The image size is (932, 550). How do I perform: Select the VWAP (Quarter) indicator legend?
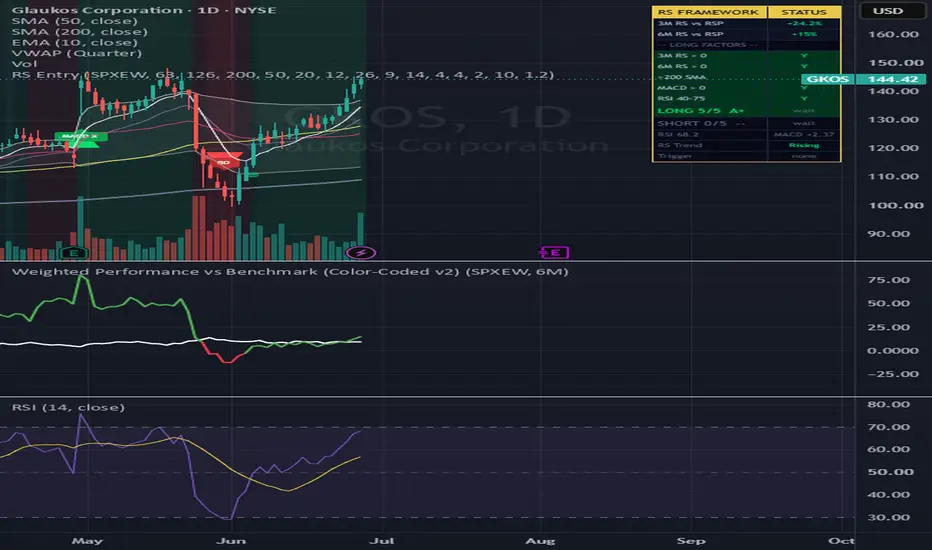click(77, 53)
